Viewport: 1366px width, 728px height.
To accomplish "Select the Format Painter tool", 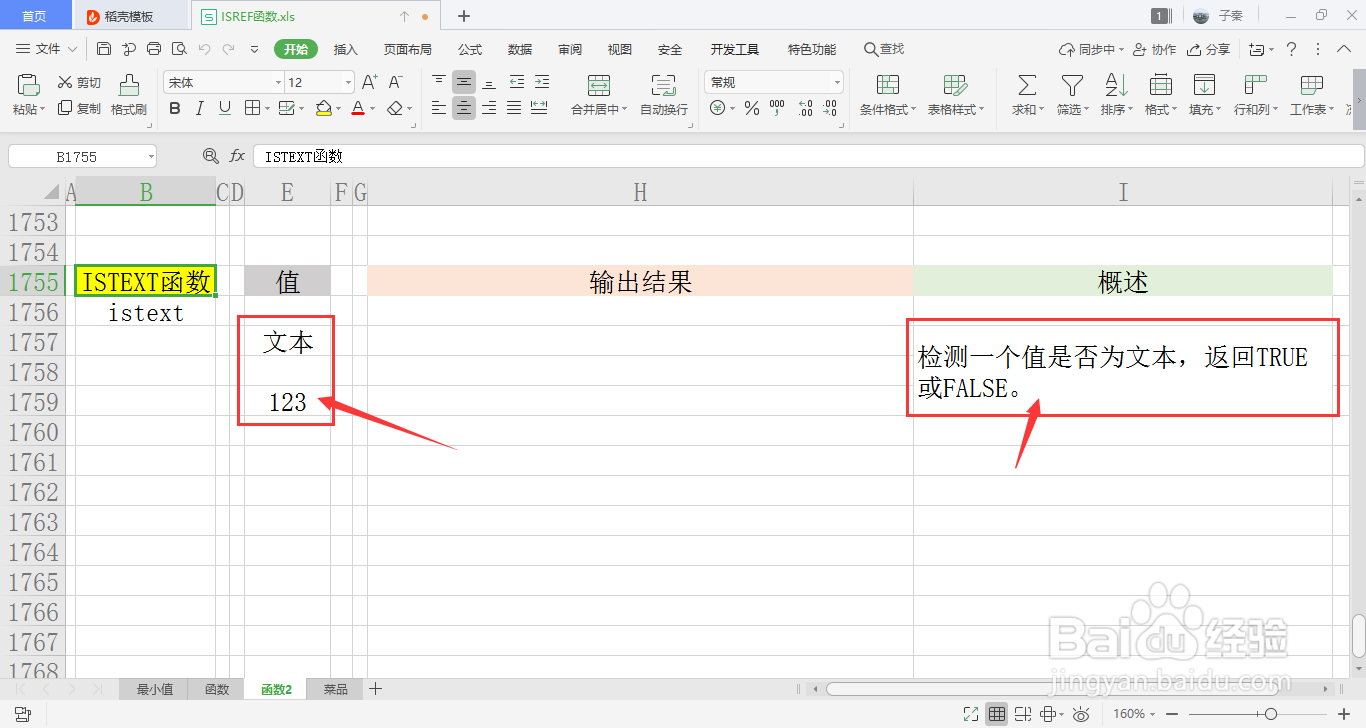I will [x=128, y=95].
